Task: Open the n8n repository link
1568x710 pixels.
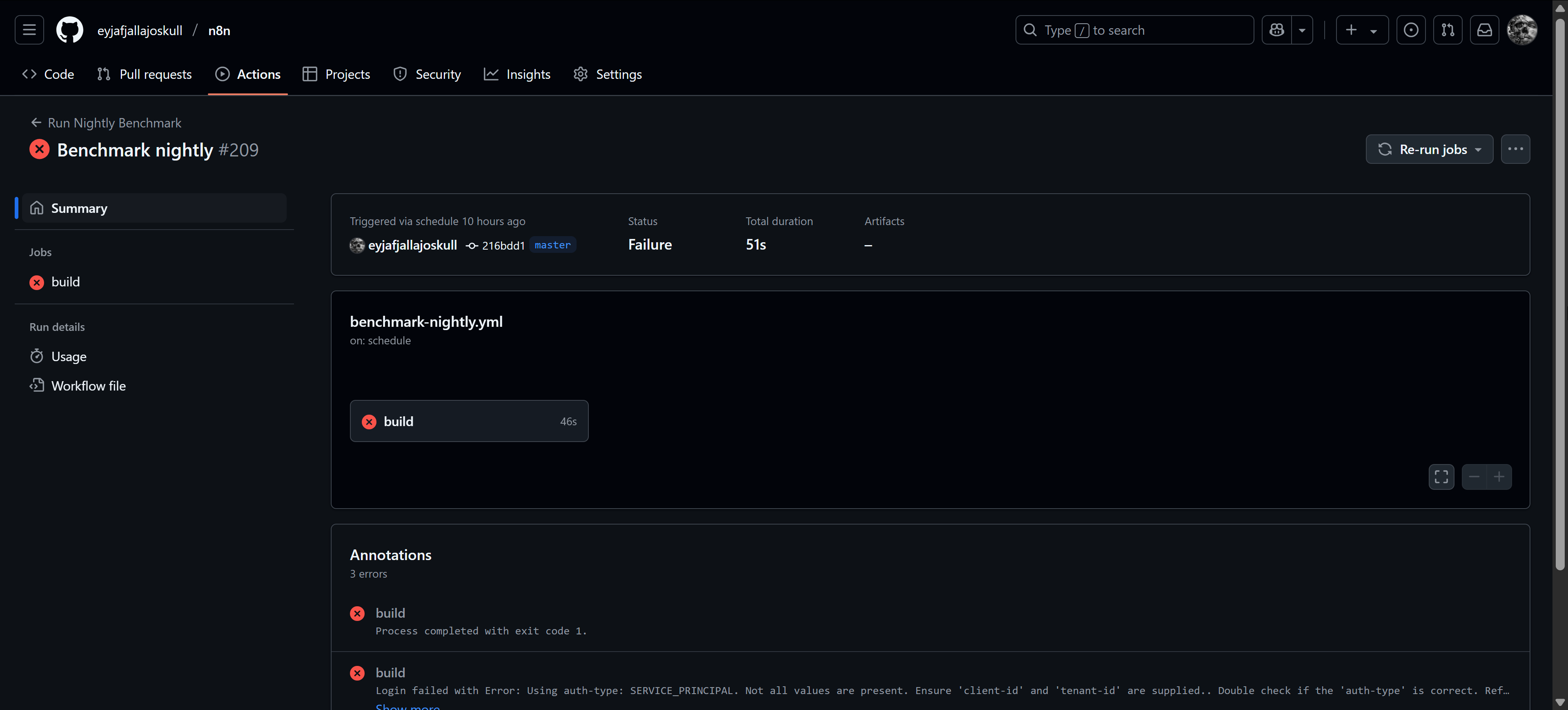Action: (219, 31)
